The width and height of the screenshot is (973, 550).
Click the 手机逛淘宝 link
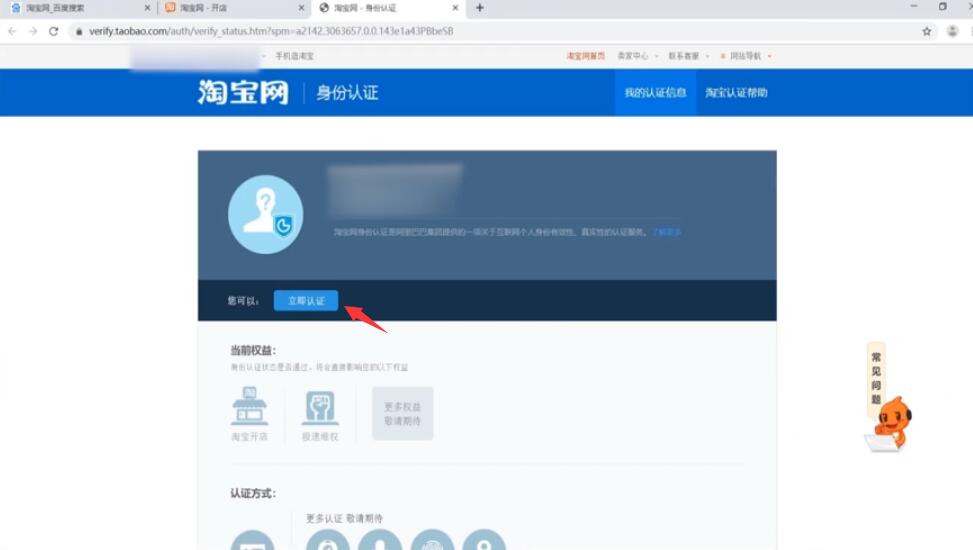294,56
